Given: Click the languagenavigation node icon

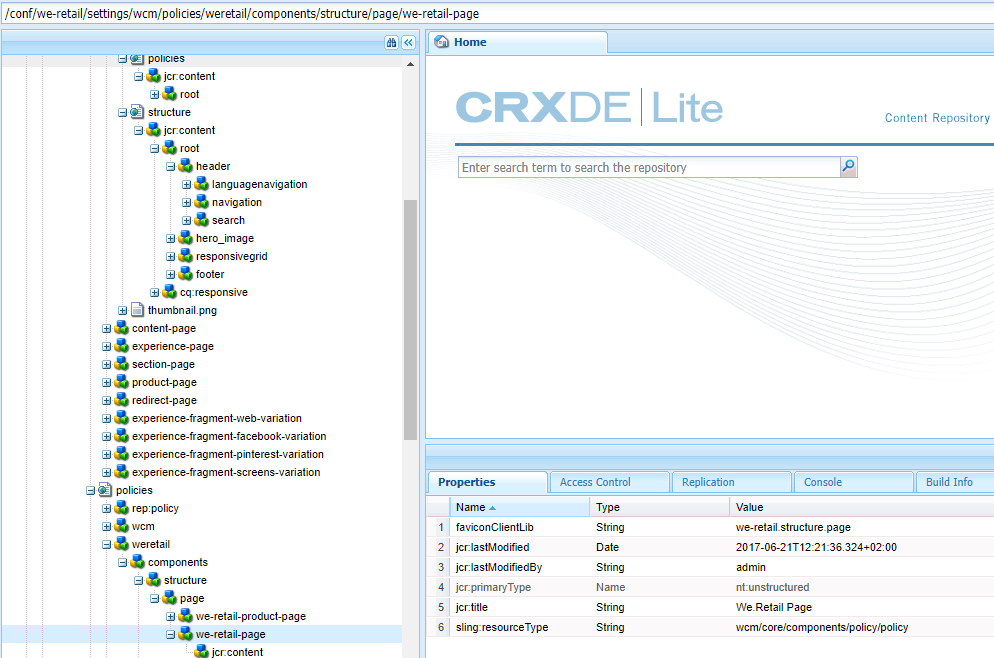Looking at the screenshot, I should click(202, 184).
